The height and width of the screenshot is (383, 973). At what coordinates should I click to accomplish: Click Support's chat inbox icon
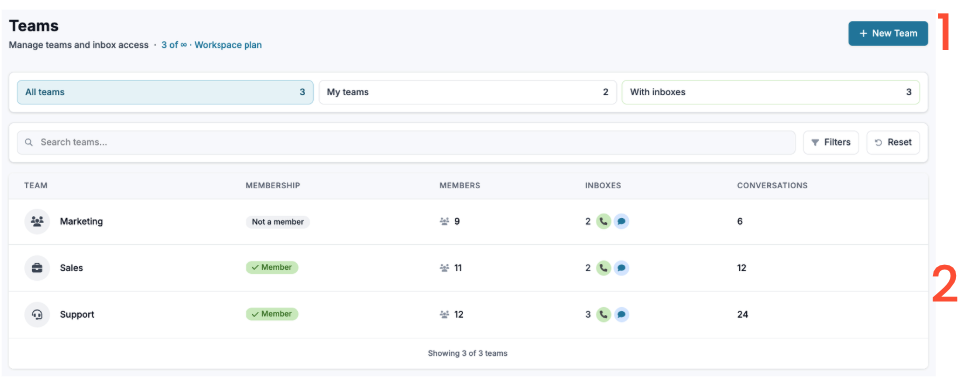[x=621, y=315]
